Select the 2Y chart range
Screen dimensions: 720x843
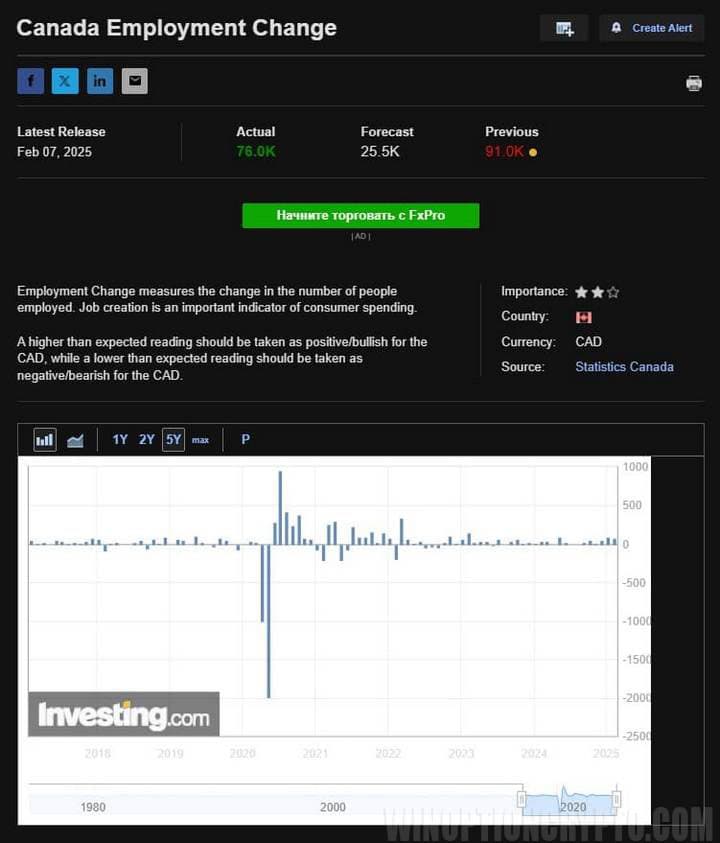tap(147, 439)
